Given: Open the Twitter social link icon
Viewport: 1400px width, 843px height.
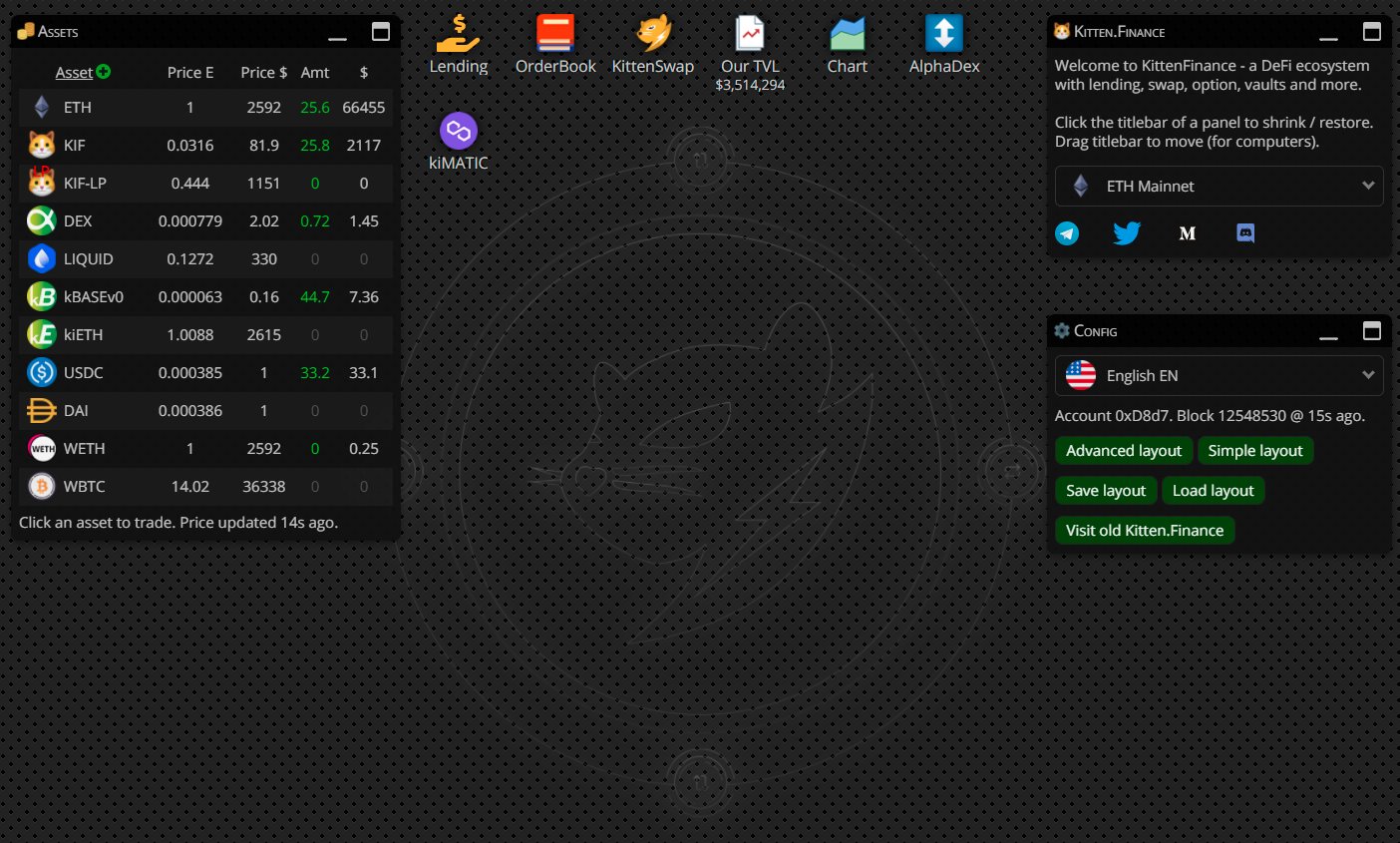Looking at the screenshot, I should click(x=1127, y=233).
